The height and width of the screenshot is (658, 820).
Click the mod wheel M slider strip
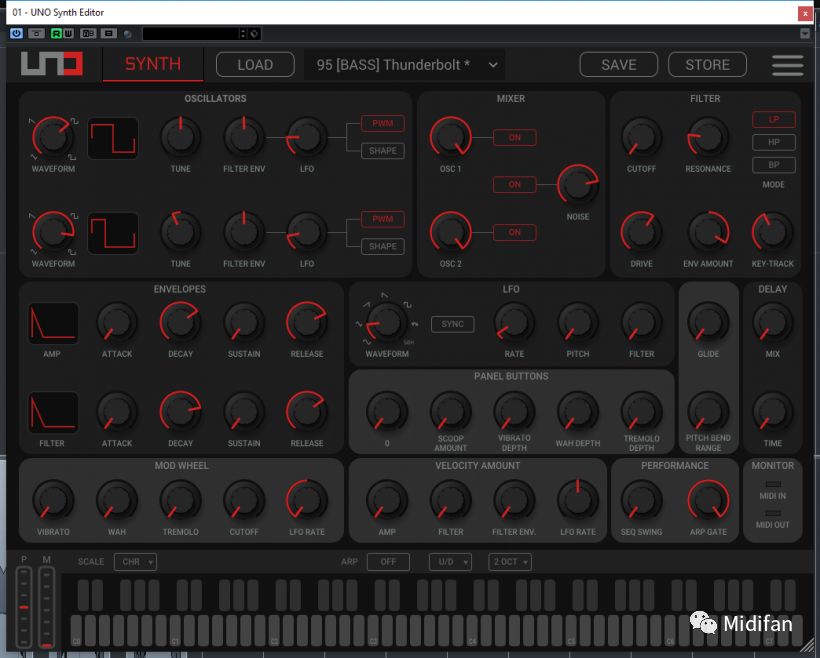pyautogui.click(x=47, y=608)
